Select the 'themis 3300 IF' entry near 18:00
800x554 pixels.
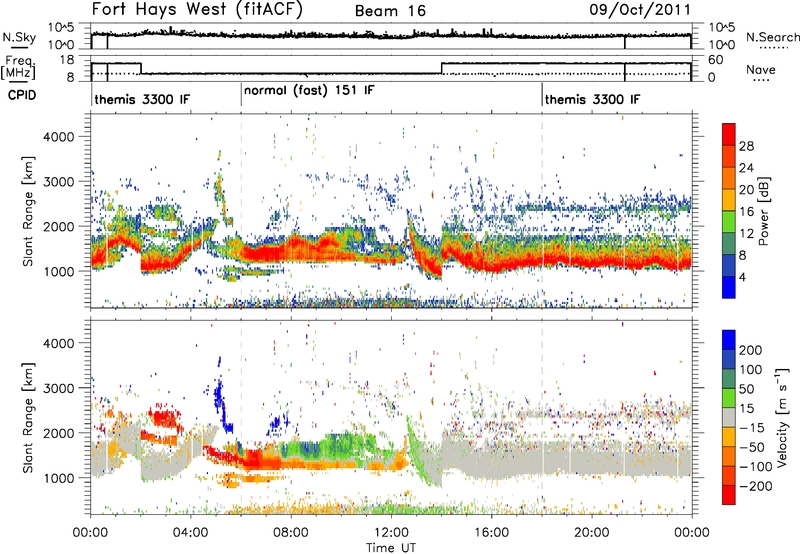point(592,99)
